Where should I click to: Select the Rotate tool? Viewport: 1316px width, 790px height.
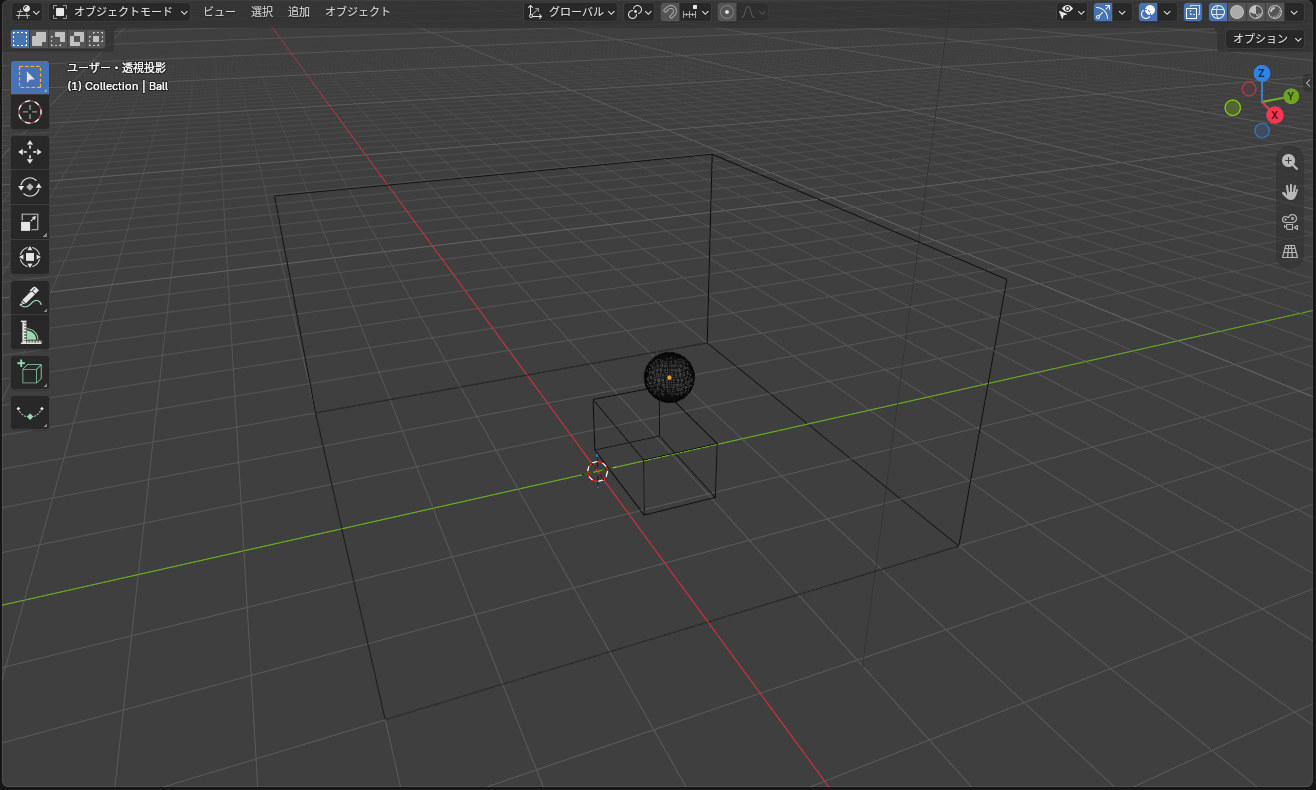click(30, 187)
